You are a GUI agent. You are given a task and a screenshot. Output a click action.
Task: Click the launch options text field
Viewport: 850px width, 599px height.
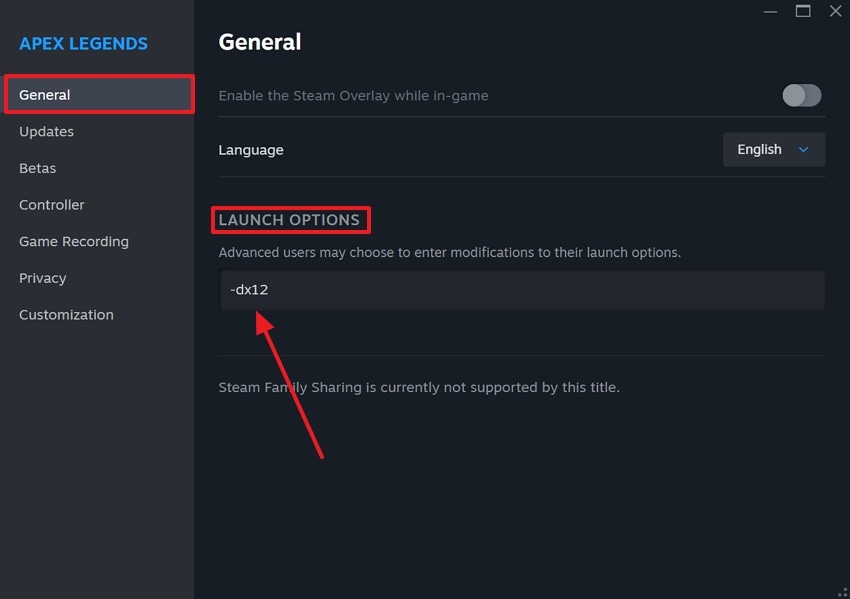520,289
